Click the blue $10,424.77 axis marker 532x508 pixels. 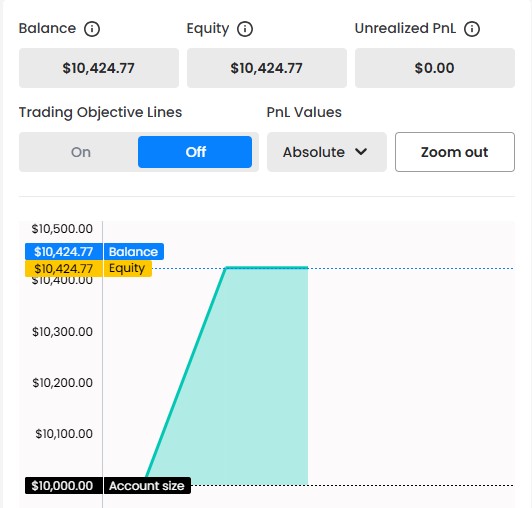click(63, 252)
